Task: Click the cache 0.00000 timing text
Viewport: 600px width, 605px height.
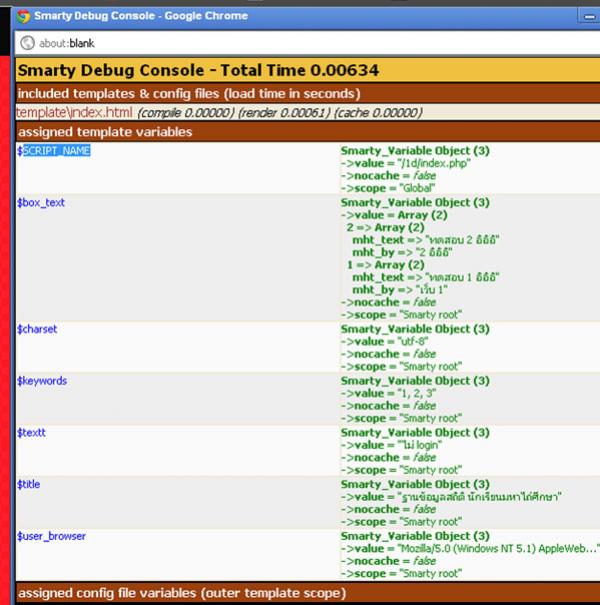Action: coord(378,113)
